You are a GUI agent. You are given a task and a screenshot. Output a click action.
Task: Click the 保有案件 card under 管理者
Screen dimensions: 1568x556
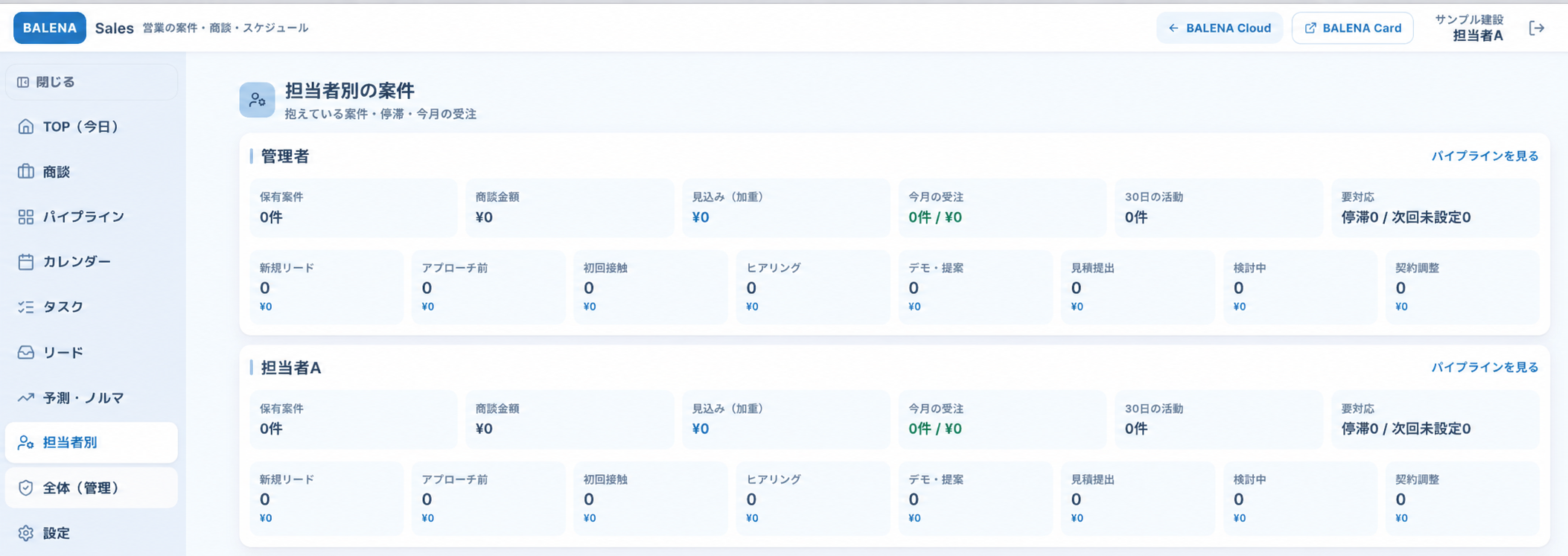pos(353,208)
